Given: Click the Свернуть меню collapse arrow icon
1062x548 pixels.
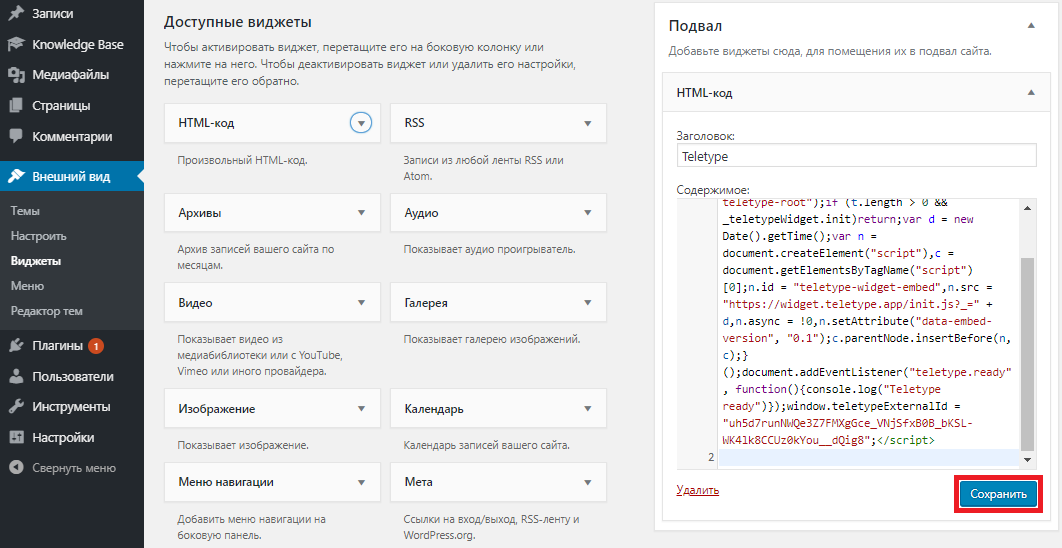Looking at the screenshot, I should [x=16, y=468].
